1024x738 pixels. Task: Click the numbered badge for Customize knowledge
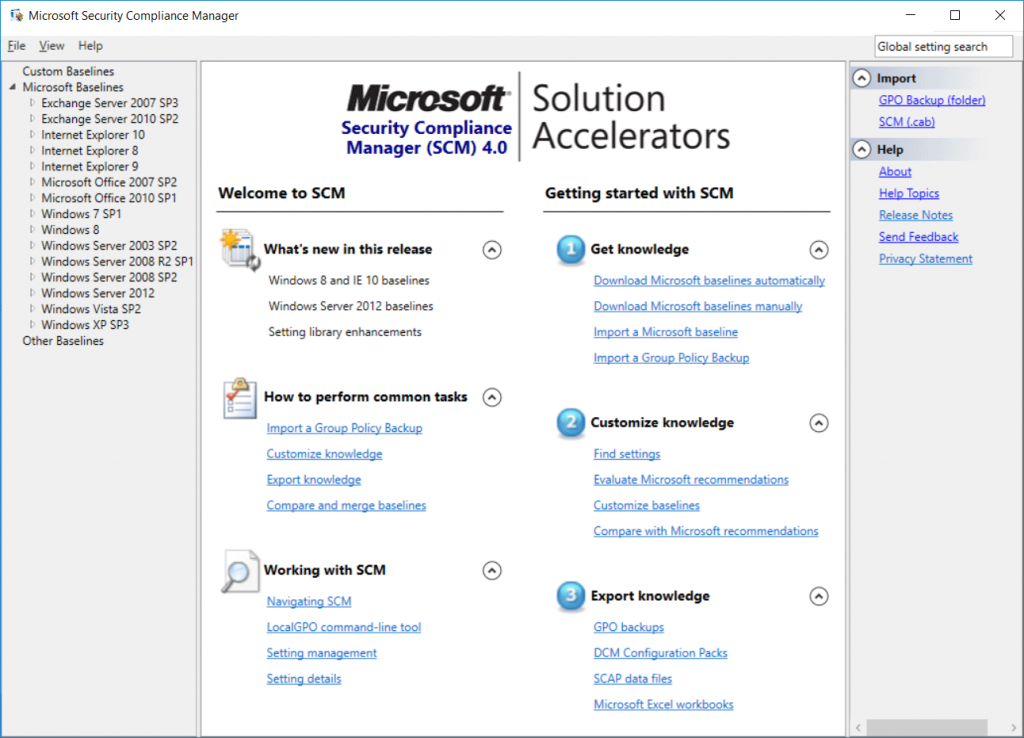coord(570,423)
